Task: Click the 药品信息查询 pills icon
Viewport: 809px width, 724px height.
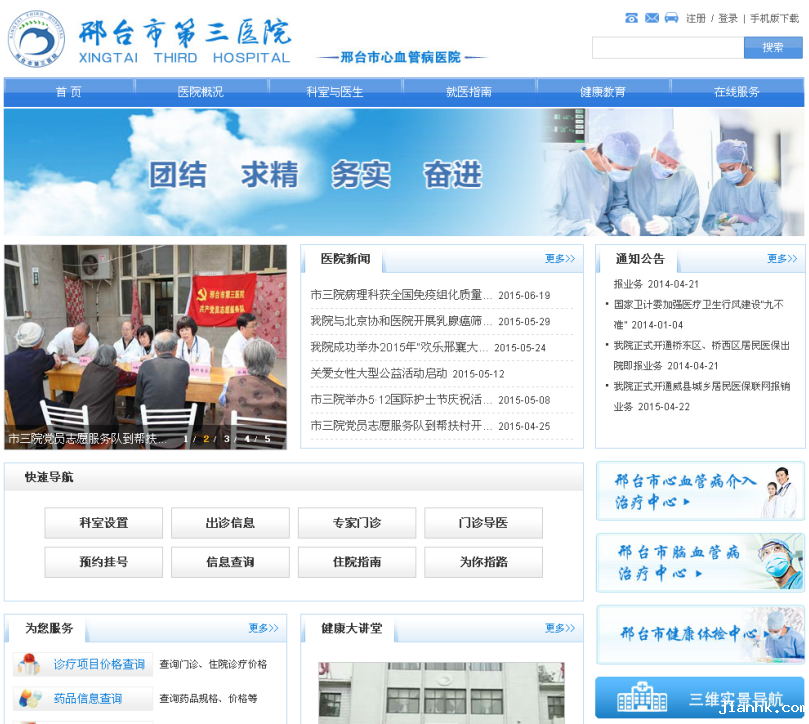Action: (x=30, y=698)
